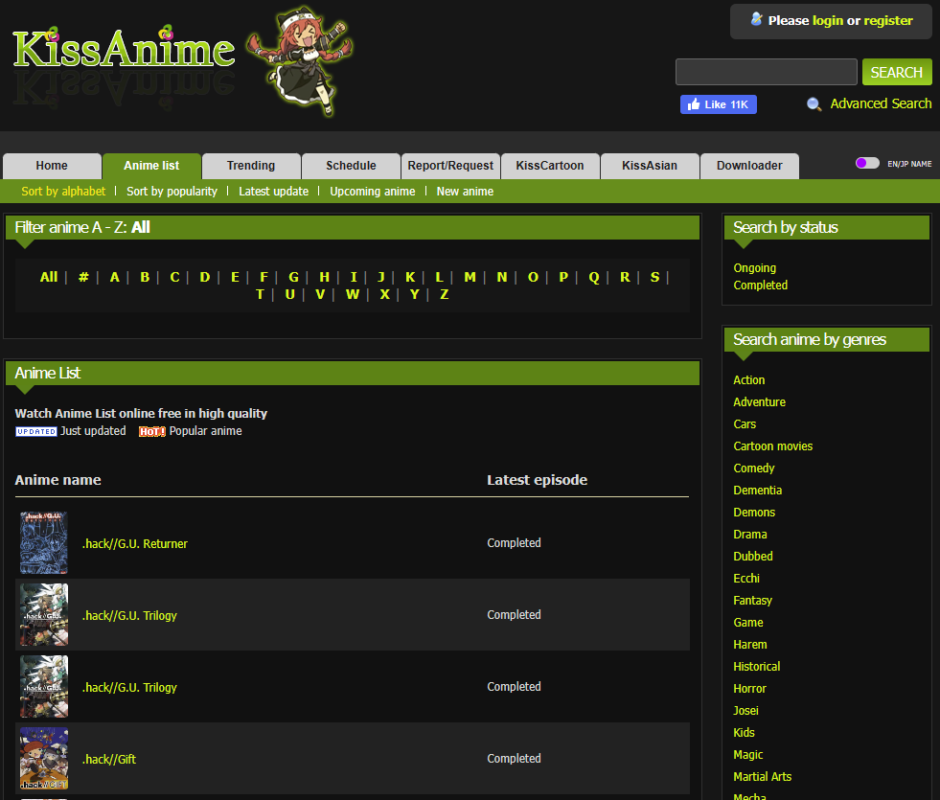Click the KissAnime logo
The width and height of the screenshot is (940, 800).
(x=124, y=50)
